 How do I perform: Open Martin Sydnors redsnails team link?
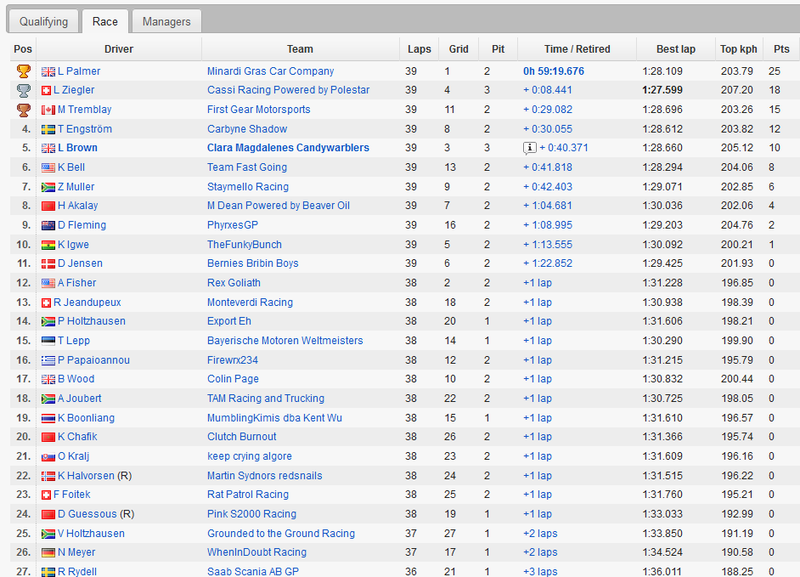tap(265, 475)
